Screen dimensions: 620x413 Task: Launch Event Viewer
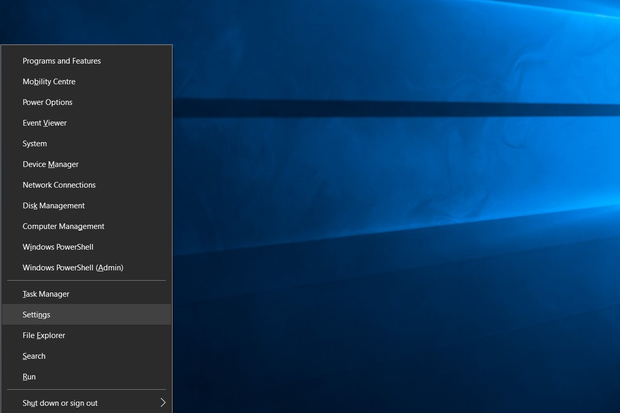pos(87,123)
